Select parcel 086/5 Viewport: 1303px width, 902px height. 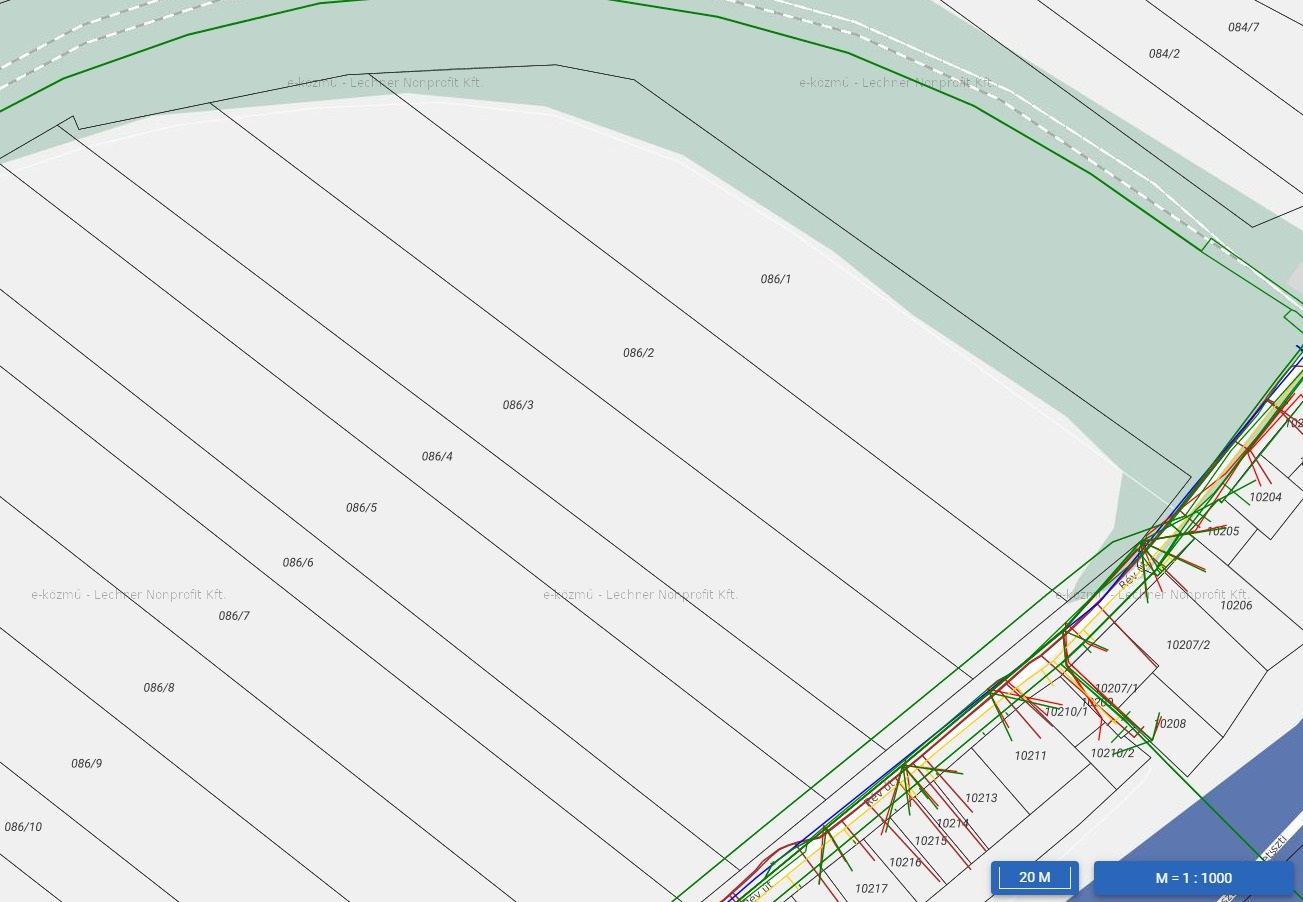pyautogui.click(x=361, y=508)
